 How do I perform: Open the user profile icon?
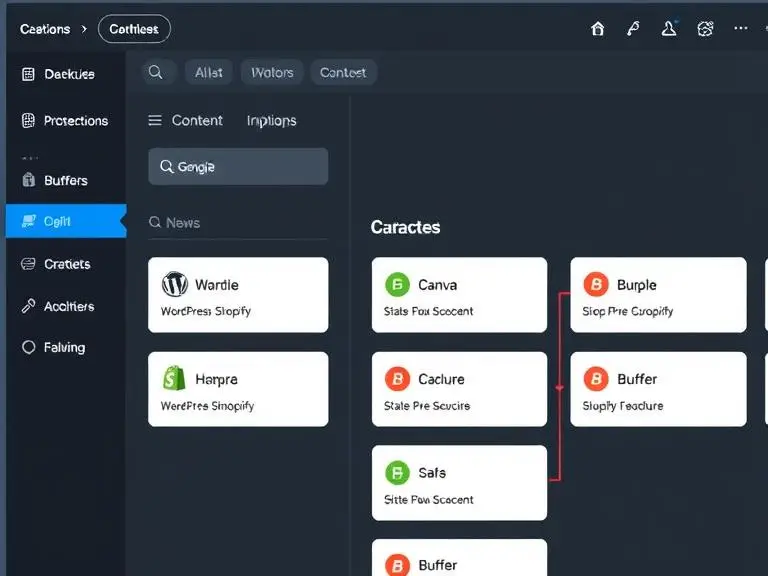(x=669, y=28)
